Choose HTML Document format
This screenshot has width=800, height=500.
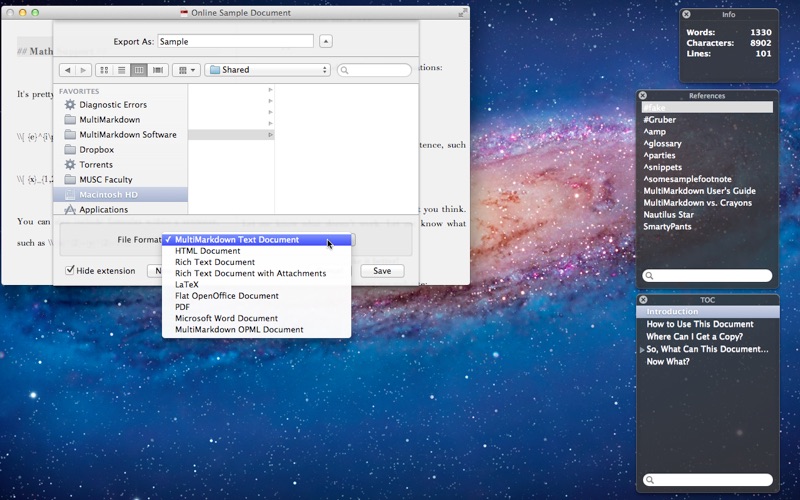click(257, 251)
